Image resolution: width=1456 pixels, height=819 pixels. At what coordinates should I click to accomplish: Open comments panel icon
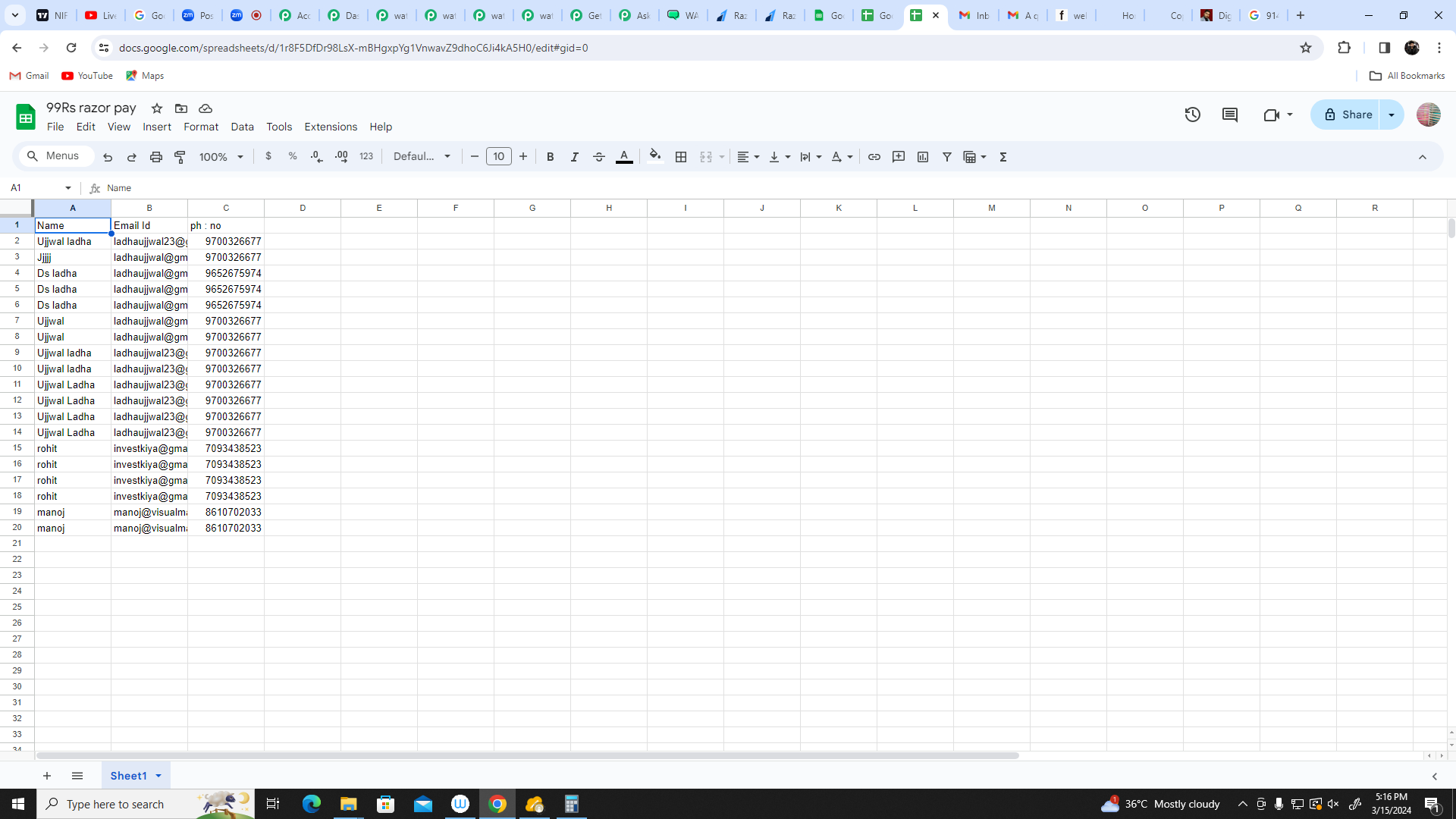point(1230,115)
